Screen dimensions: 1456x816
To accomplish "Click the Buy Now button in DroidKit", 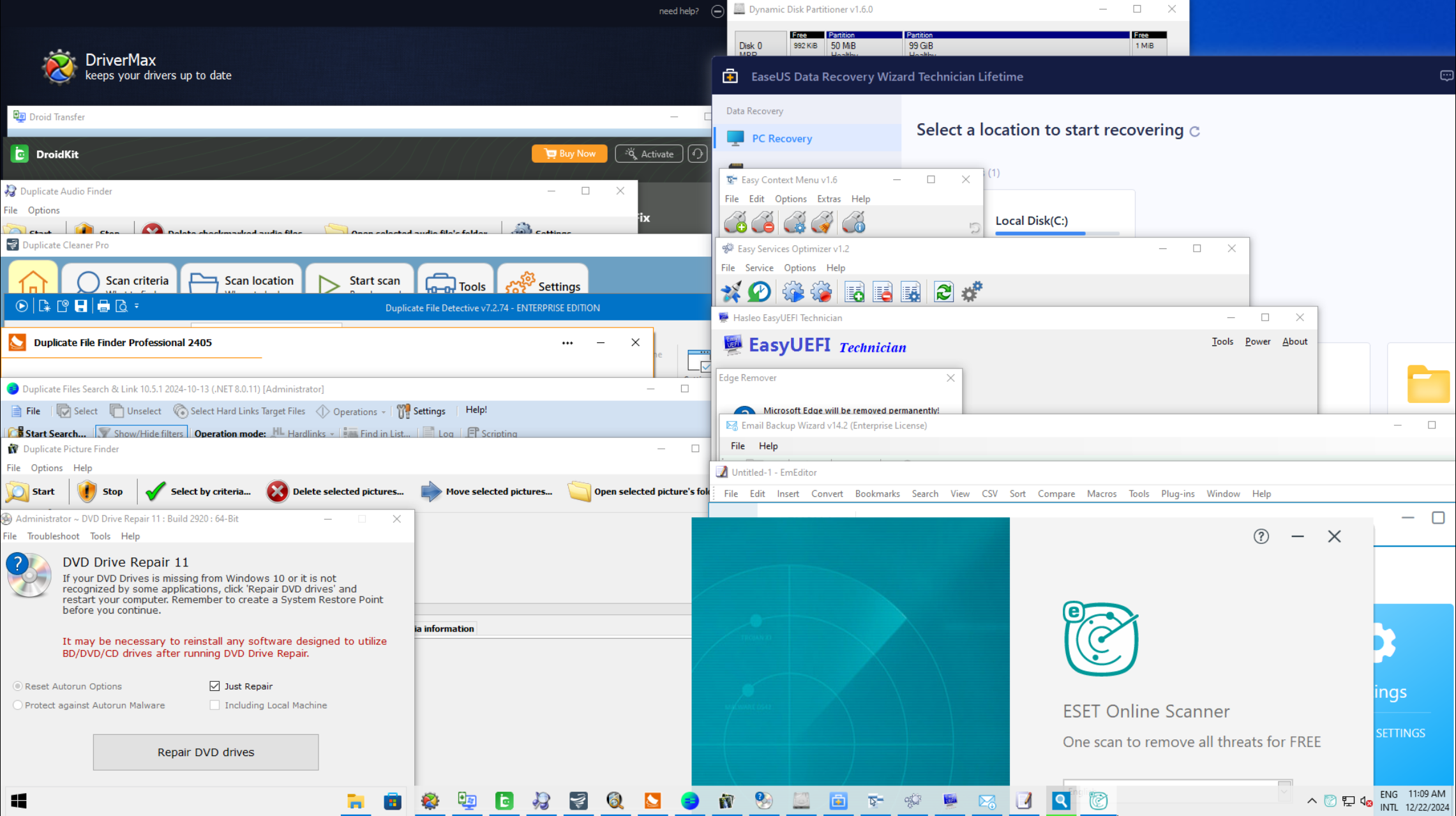I will [x=569, y=154].
